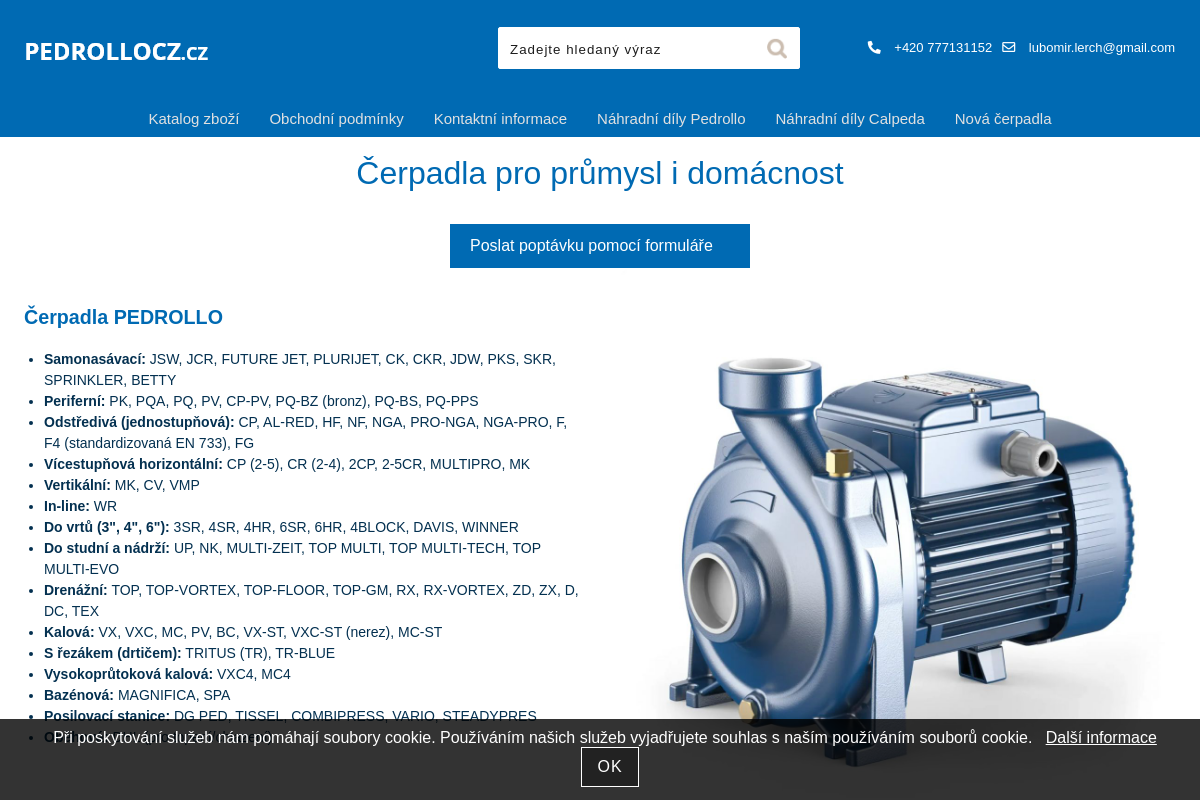The image size is (1200, 800).
Task: Go to Obchodní podmínky
Action: click(336, 118)
